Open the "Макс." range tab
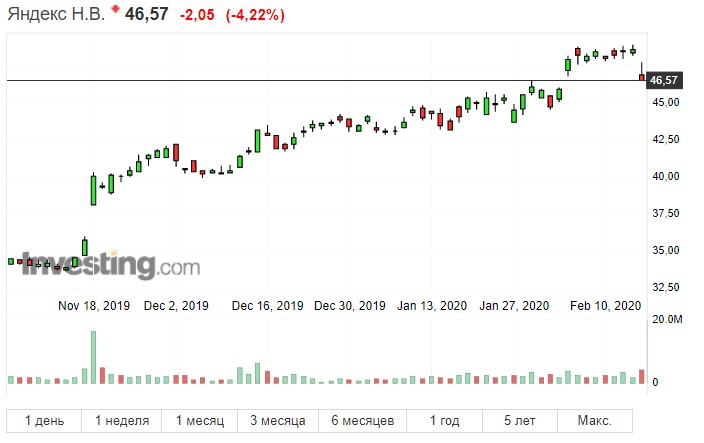The image size is (704, 443). pyautogui.click(x=595, y=421)
